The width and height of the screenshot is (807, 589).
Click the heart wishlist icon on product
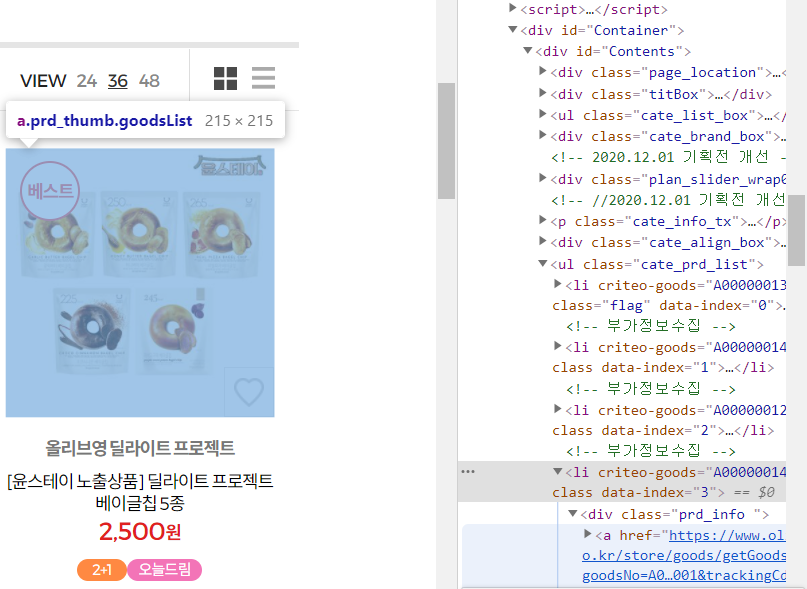tap(249, 392)
